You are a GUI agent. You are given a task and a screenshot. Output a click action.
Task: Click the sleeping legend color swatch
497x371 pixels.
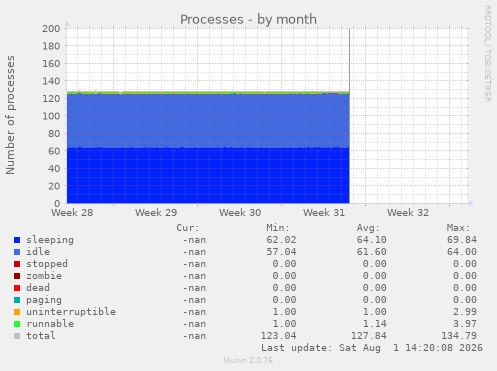17,240
